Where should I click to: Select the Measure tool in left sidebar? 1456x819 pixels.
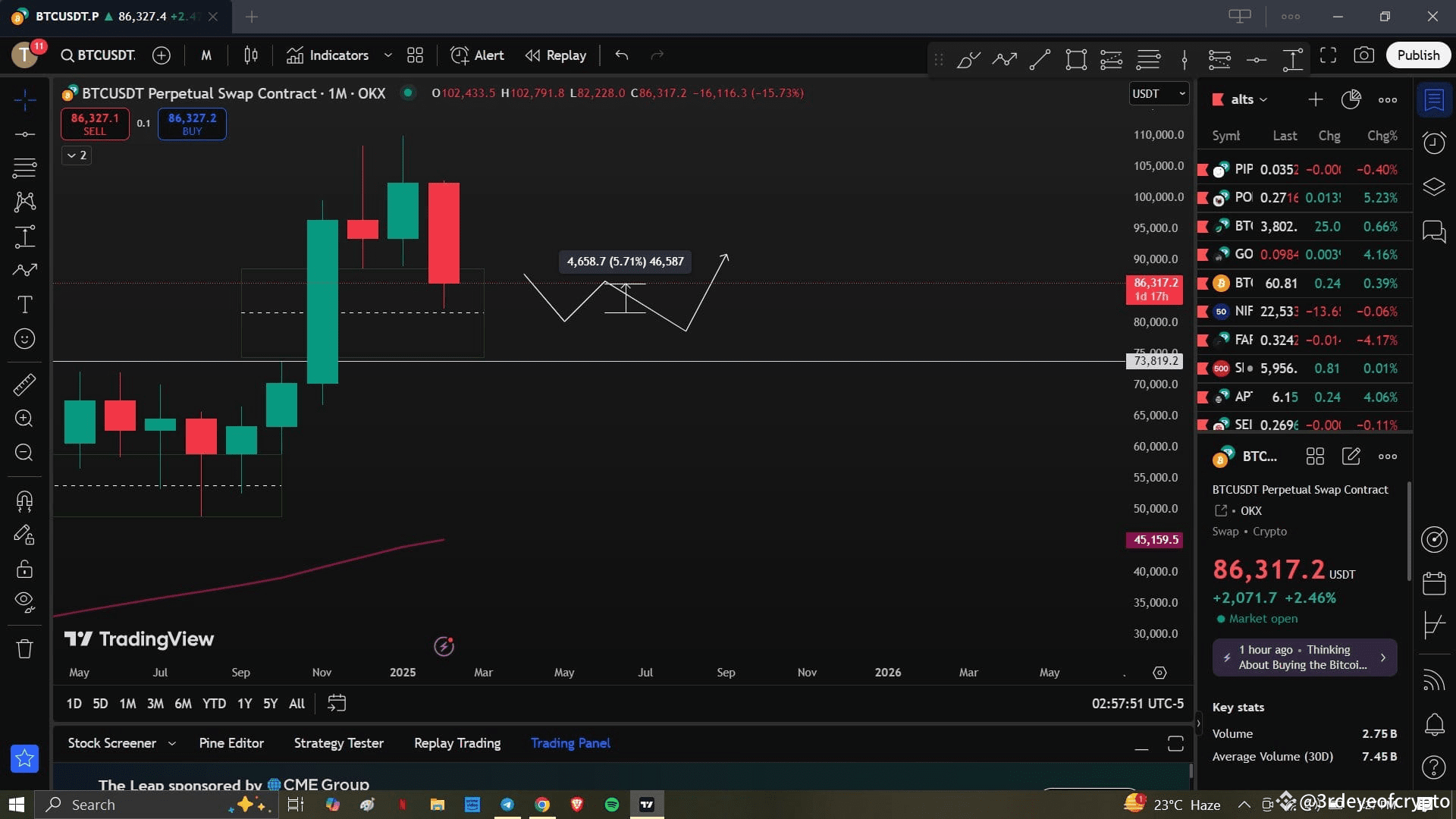[25, 384]
